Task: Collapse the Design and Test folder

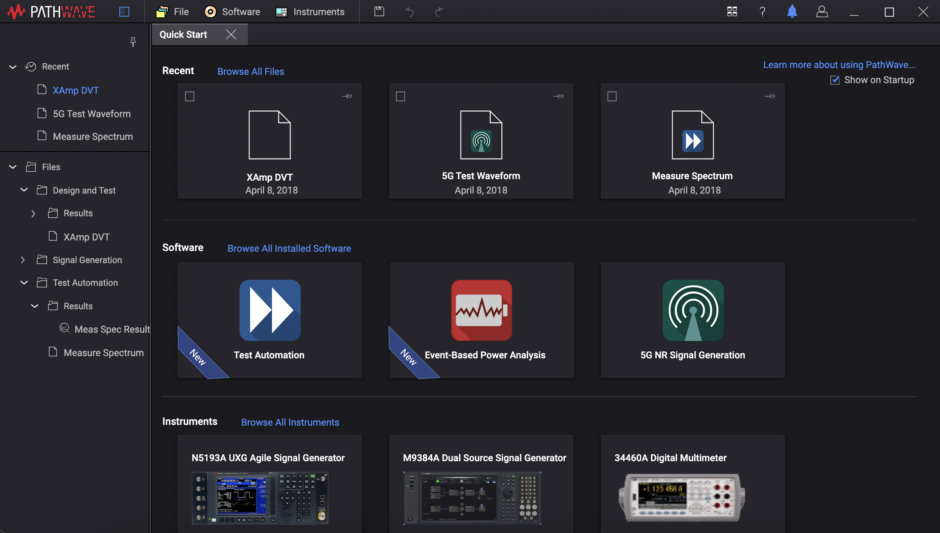Action: 24,190
